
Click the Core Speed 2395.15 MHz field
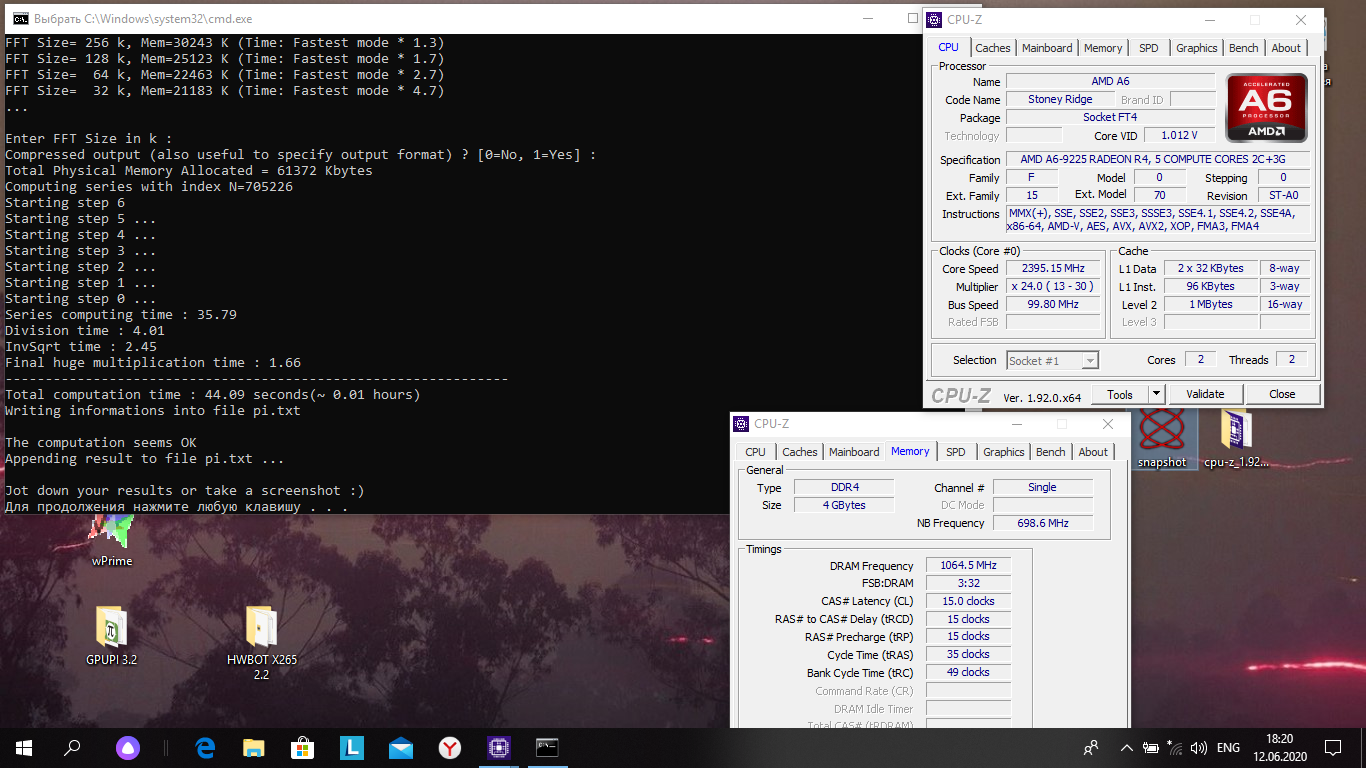pos(1053,269)
